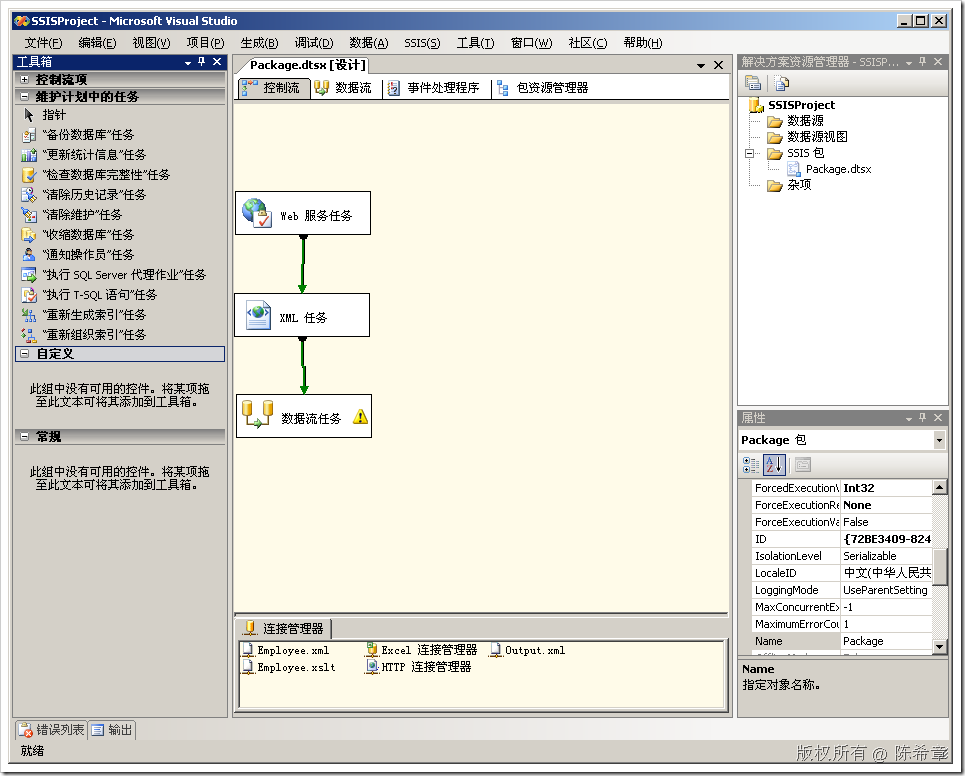This screenshot has width=965, height=776.
Task: Switch to the 数据流 tab
Action: [343, 88]
